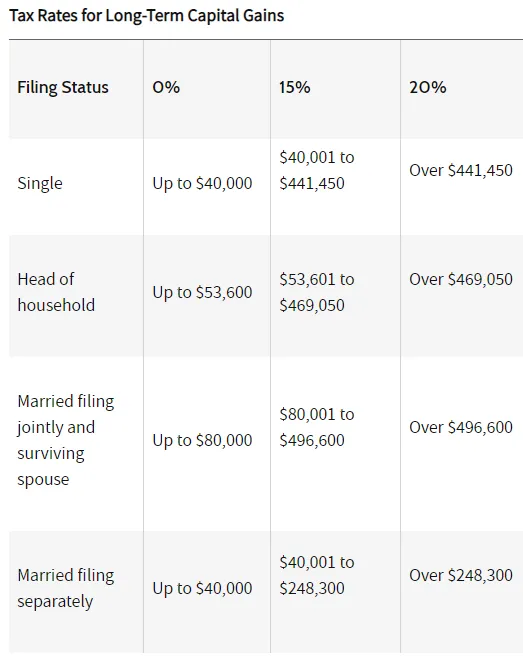Select the Over $248,300 cell
The width and height of the screenshot is (523, 660).
tap(461, 575)
